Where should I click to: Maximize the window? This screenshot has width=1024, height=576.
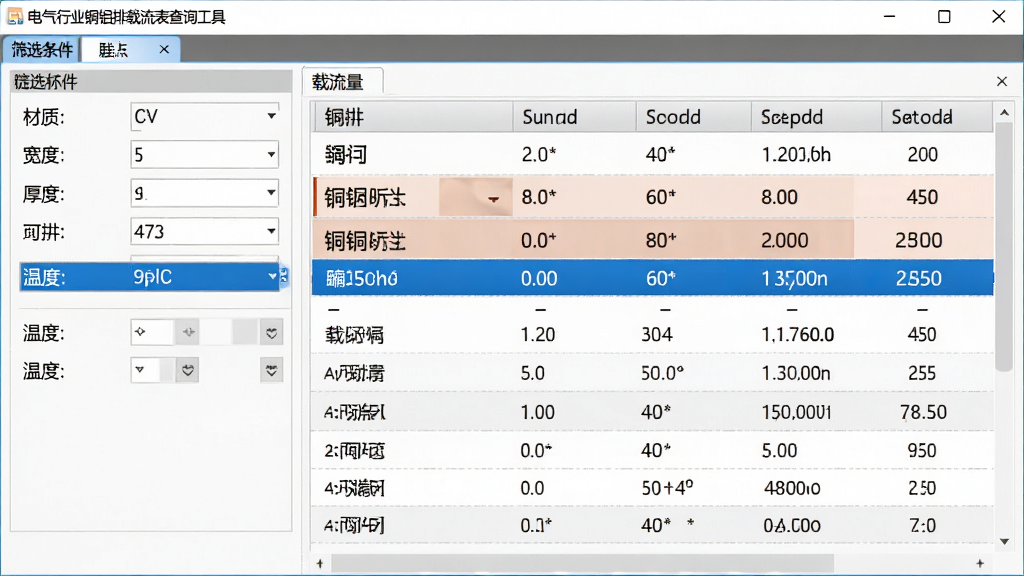(944, 16)
